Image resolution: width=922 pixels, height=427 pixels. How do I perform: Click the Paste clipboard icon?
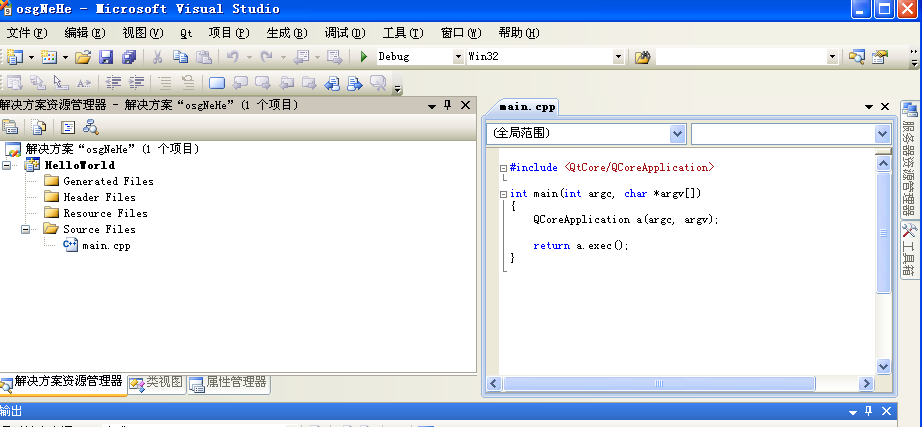[203, 57]
